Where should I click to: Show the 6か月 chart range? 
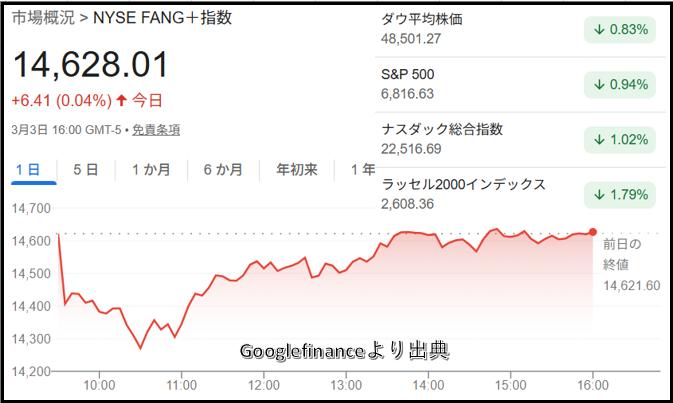tap(223, 170)
